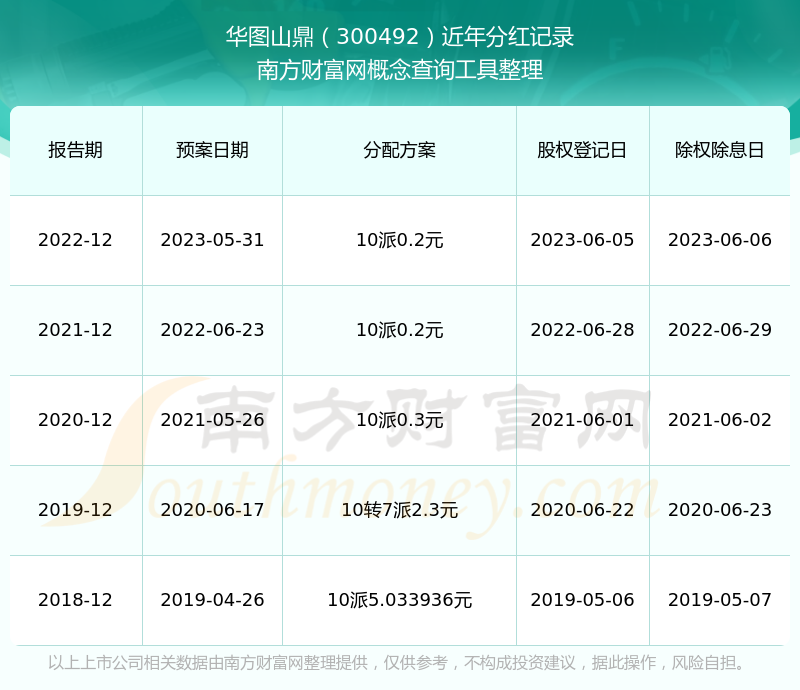Select report period cell 2022-12
This screenshot has height=690, width=800.
(76, 240)
